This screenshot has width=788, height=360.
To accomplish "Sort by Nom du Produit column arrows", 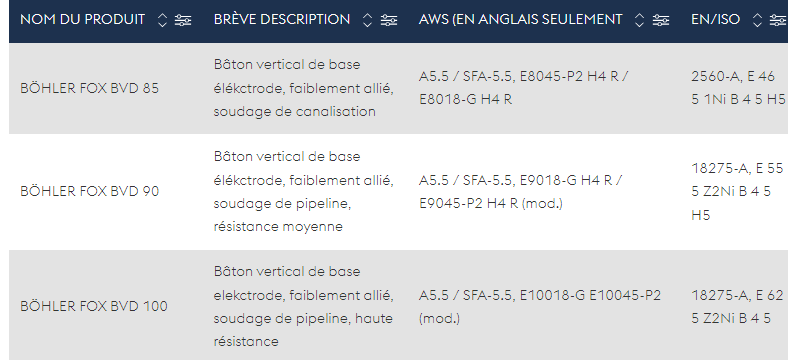I will point(162,20).
